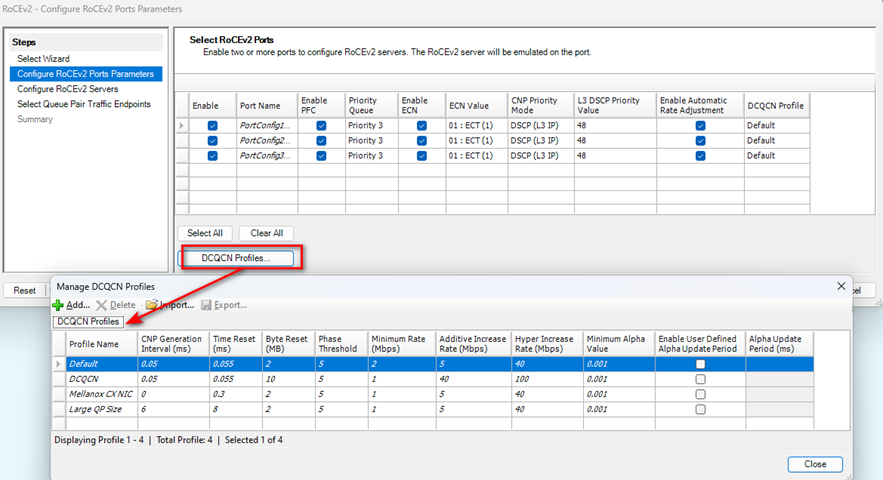Enable user defined alpha for DCQCN profile
883x480 pixels.
pos(700,379)
